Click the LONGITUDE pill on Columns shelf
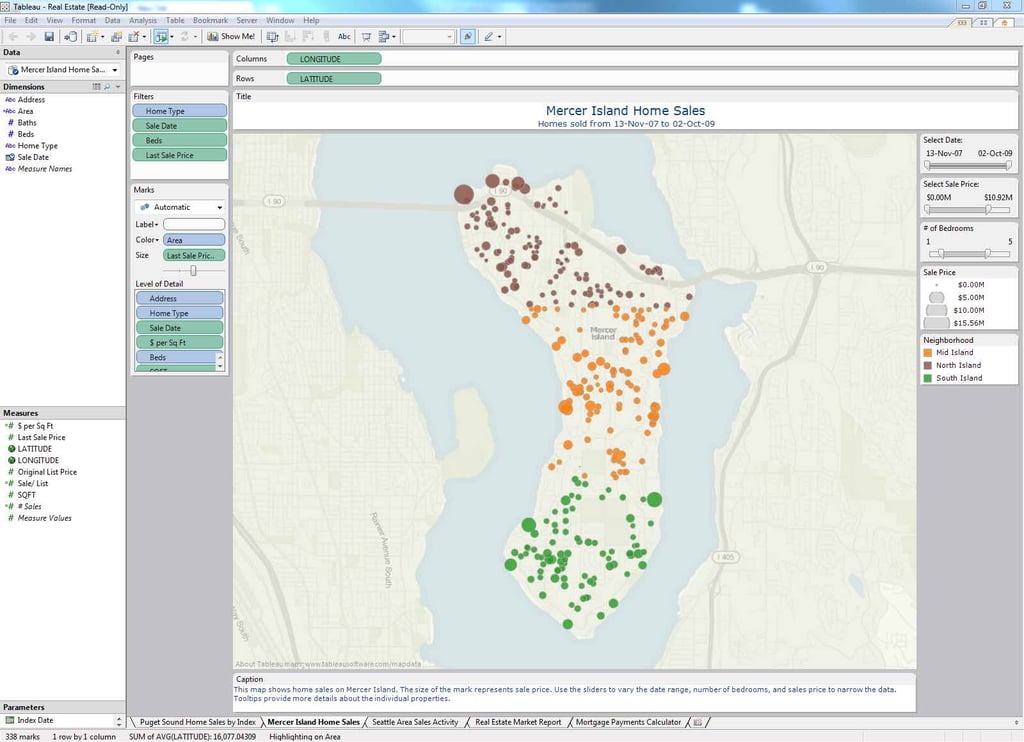The image size is (1024, 742). pyautogui.click(x=333, y=59)
